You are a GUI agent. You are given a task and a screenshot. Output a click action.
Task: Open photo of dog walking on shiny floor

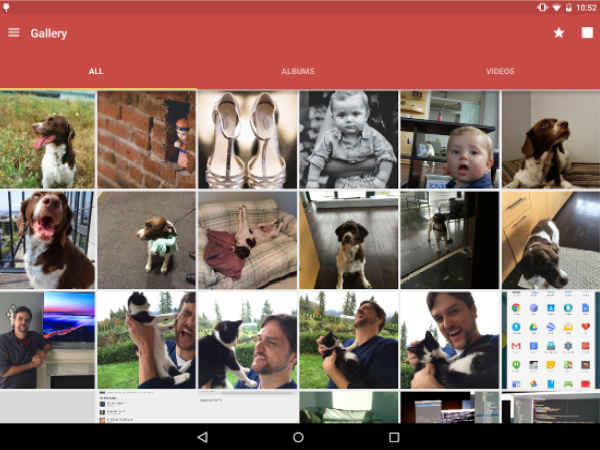tap(450, 240)
